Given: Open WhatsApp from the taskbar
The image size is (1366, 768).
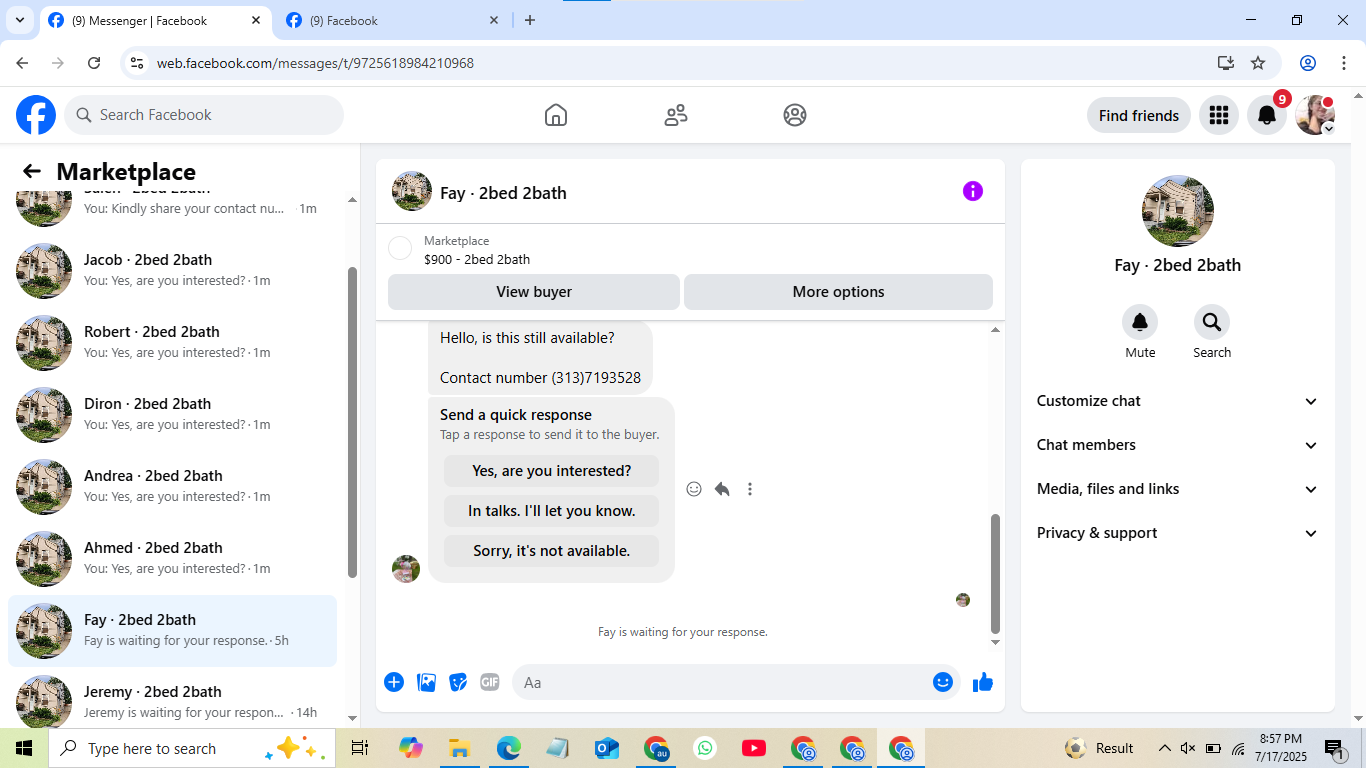Looking at the screenshot, I should pyautogui.click(x=706, y=748).
